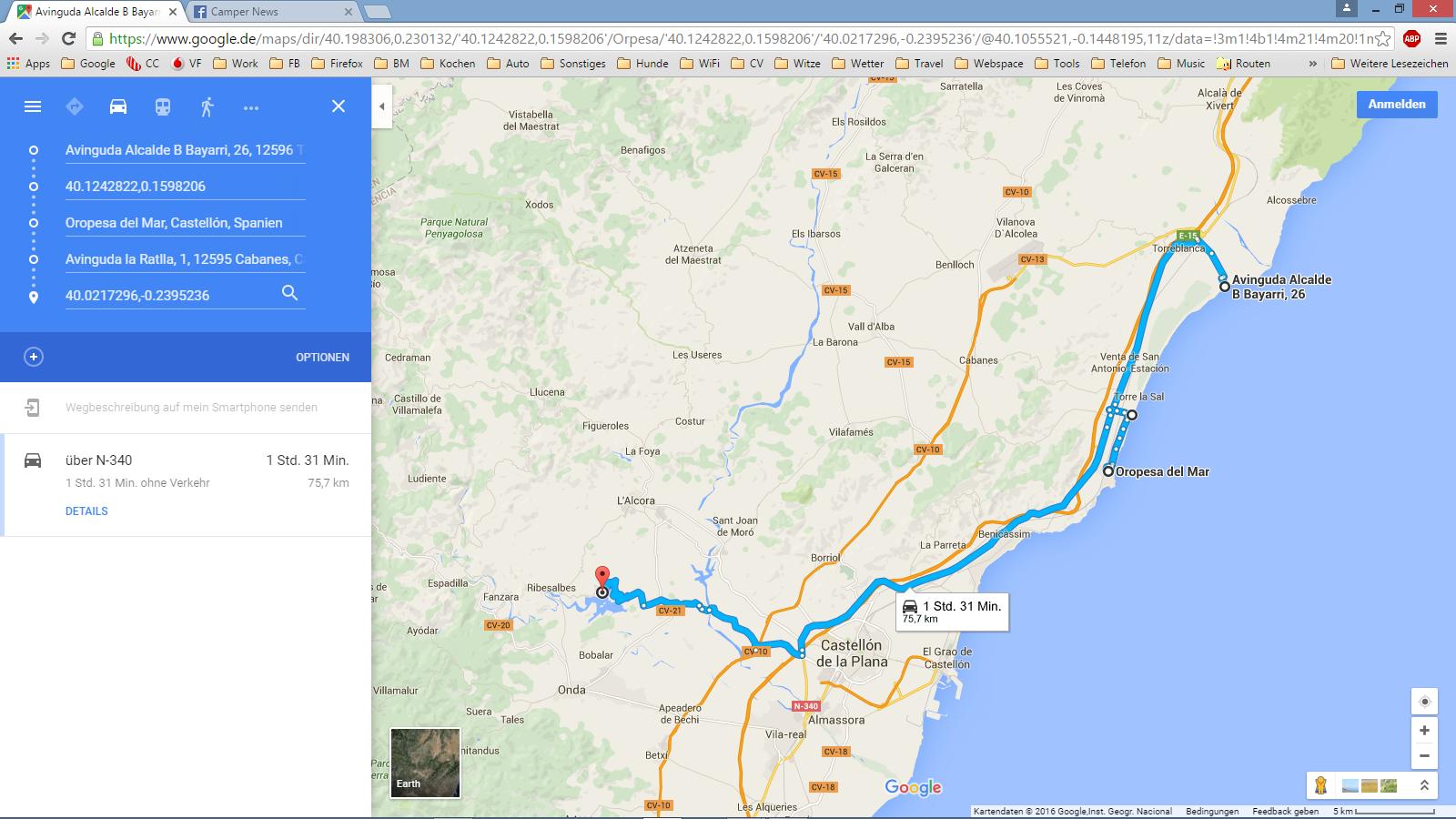Screen dimensions: 1456x819
Task: Open Tools bookmarks folder
Action: [1057, 64]
